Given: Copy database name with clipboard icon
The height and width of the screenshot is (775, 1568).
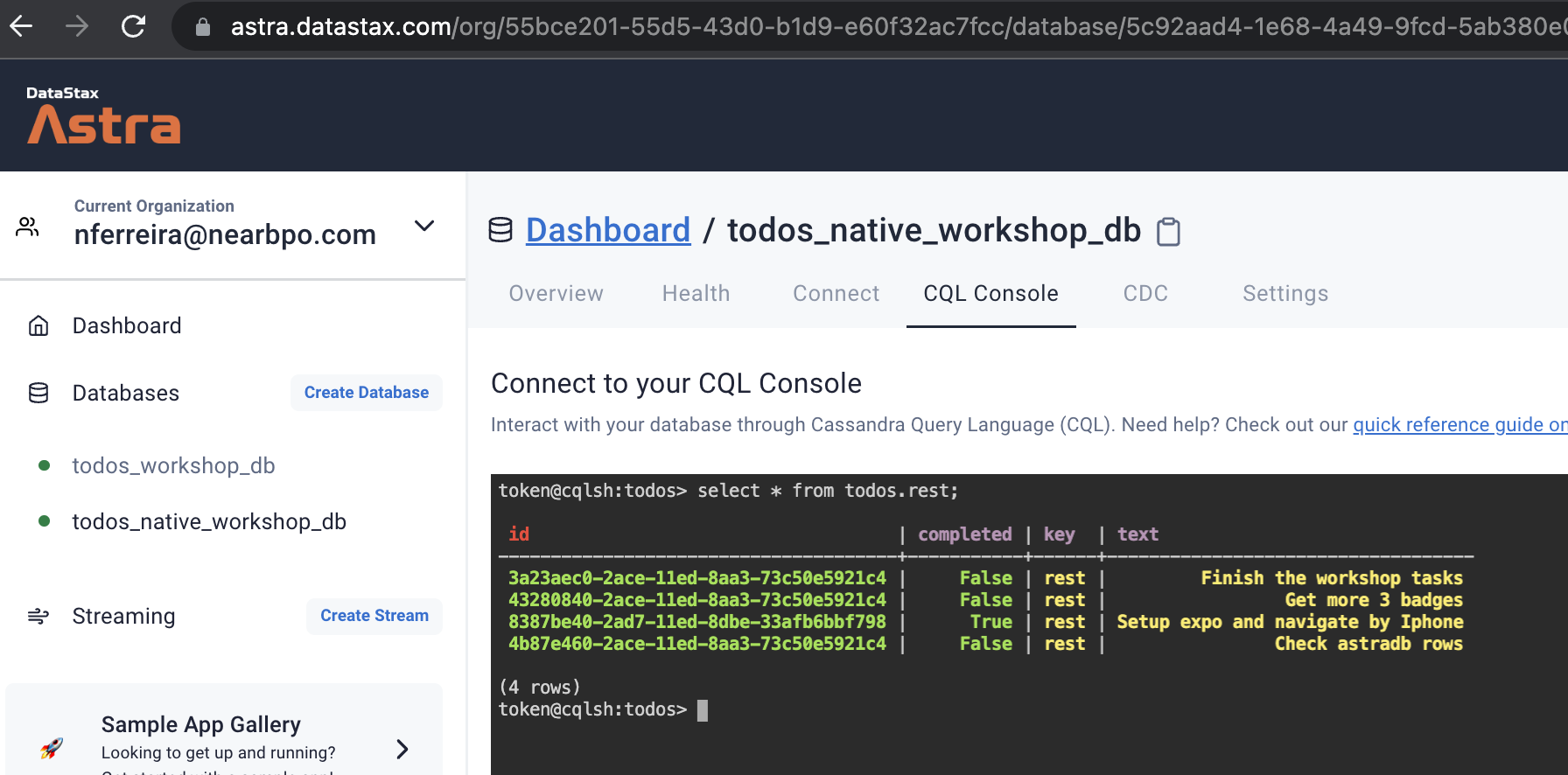Looking at the screenshot, I should tap(1168, 232).
